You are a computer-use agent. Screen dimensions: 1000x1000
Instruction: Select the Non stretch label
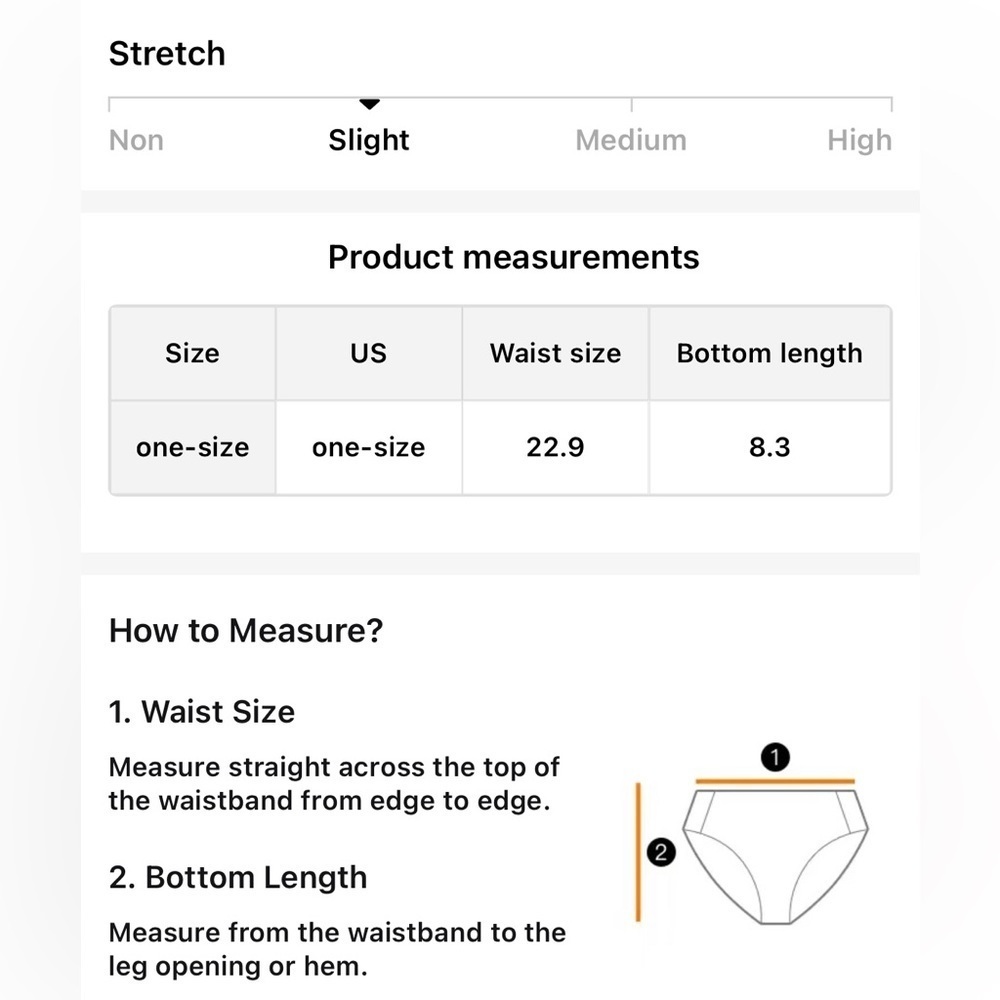136,140
